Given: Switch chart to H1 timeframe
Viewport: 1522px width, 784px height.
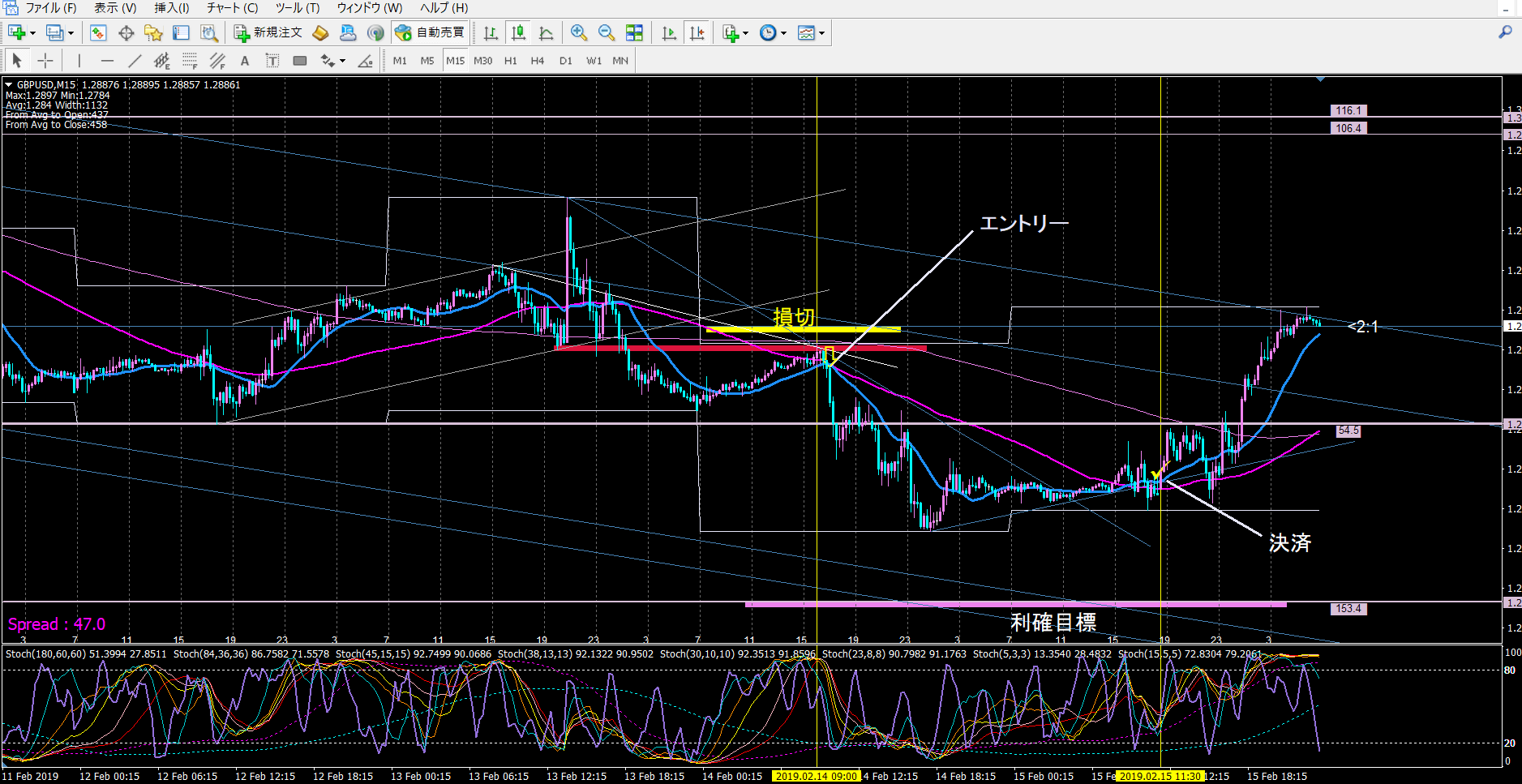Looking at the screenshot, I should tap(511, 61).
